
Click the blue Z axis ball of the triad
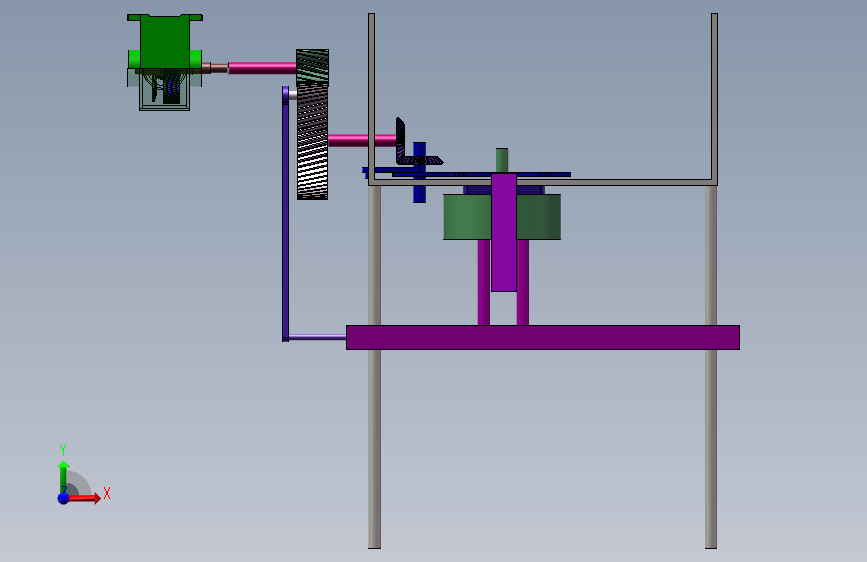[x=64, y=498]
